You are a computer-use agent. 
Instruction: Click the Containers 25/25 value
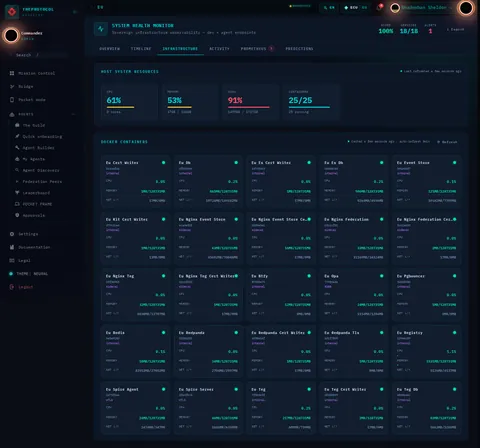tap(300, 100)
